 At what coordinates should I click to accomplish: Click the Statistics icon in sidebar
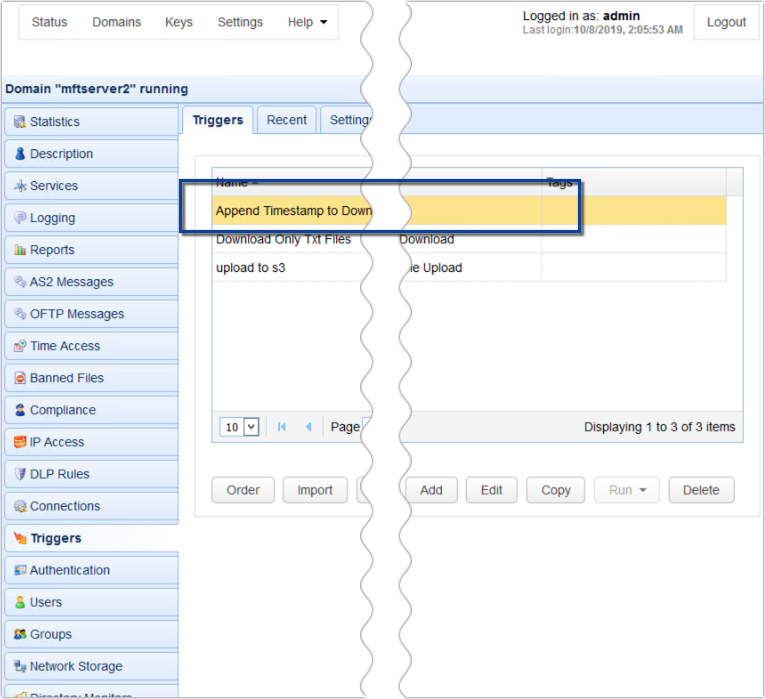(20, 122)
